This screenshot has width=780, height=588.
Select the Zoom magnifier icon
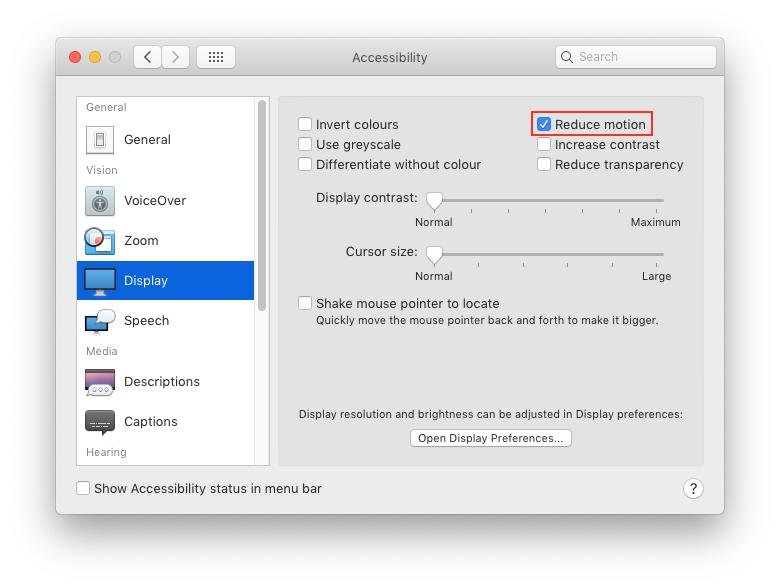pyautogui.click(x=100, y=241)
